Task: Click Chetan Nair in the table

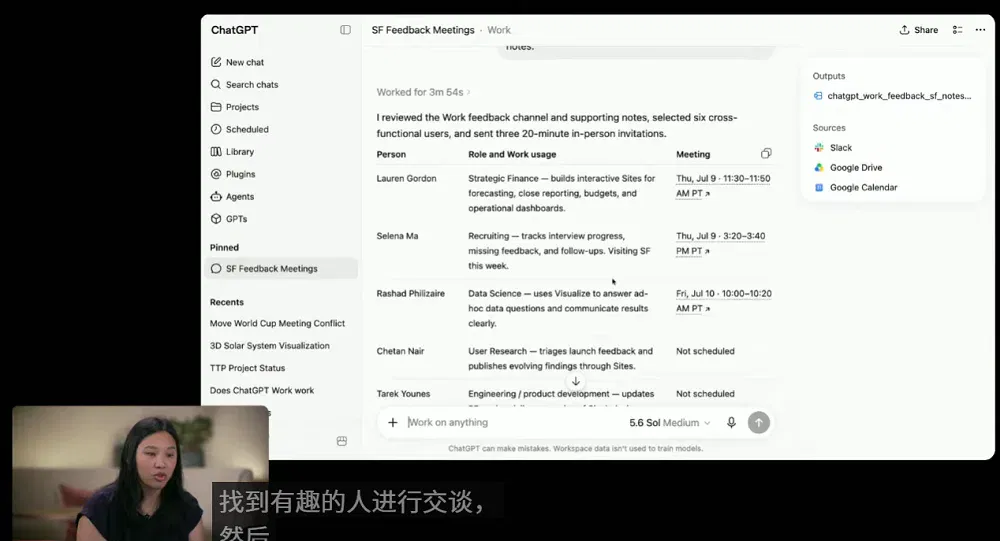Action: 401,351
